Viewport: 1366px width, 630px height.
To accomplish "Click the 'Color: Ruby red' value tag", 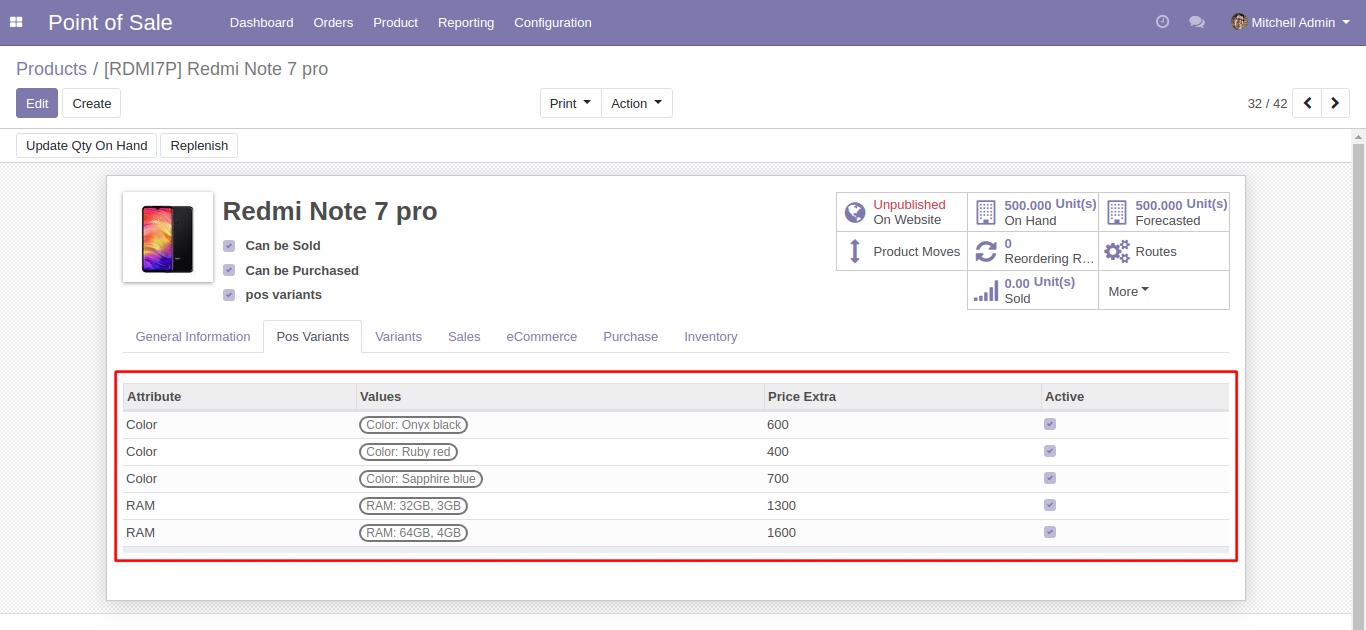I will [x=408, y=452].
